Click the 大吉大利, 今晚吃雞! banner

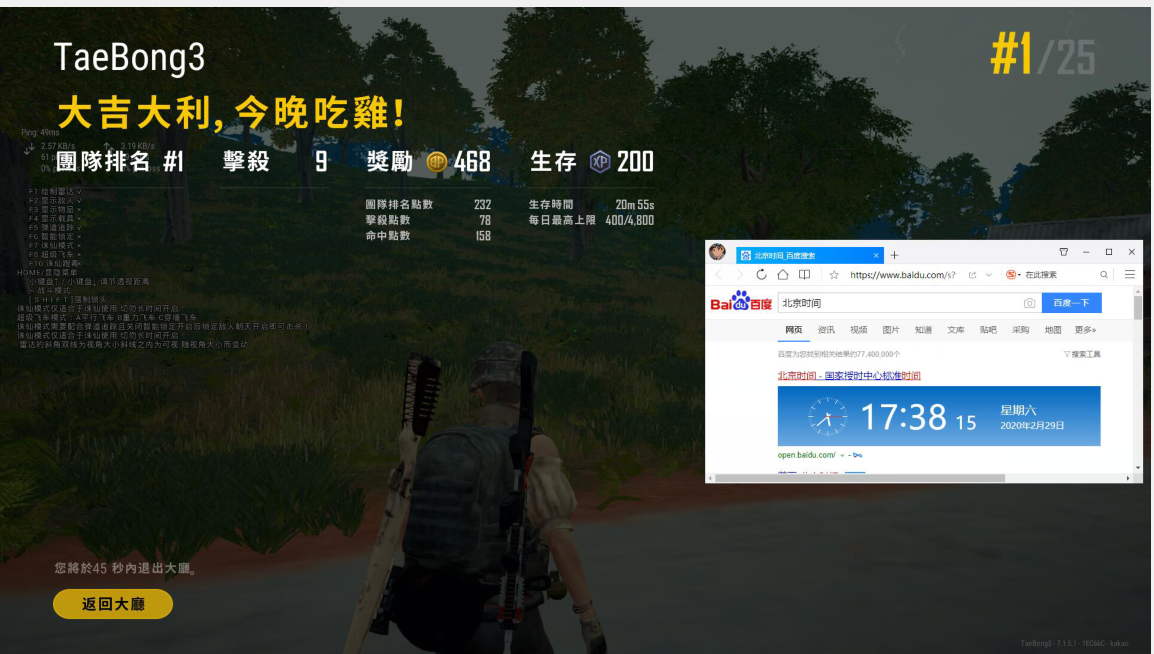coord(232,113)
